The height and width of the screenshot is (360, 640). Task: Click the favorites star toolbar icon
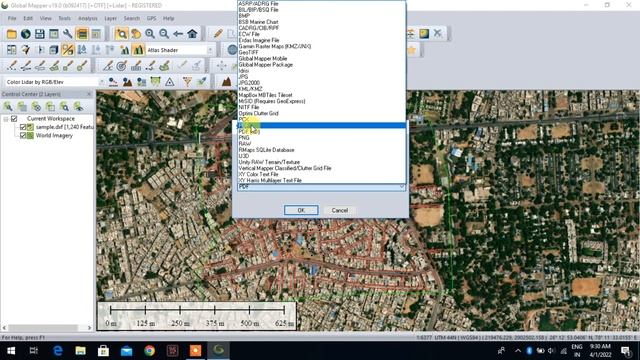[x=411, y=50]
